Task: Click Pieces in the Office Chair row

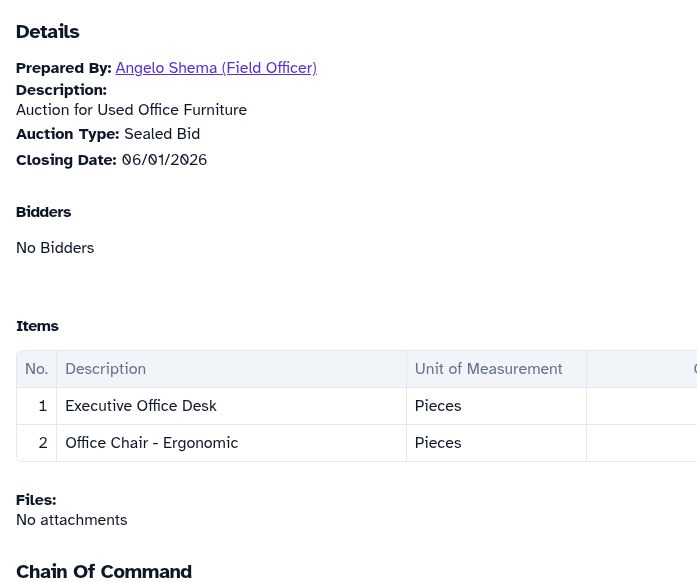Action: coord(438,443)
